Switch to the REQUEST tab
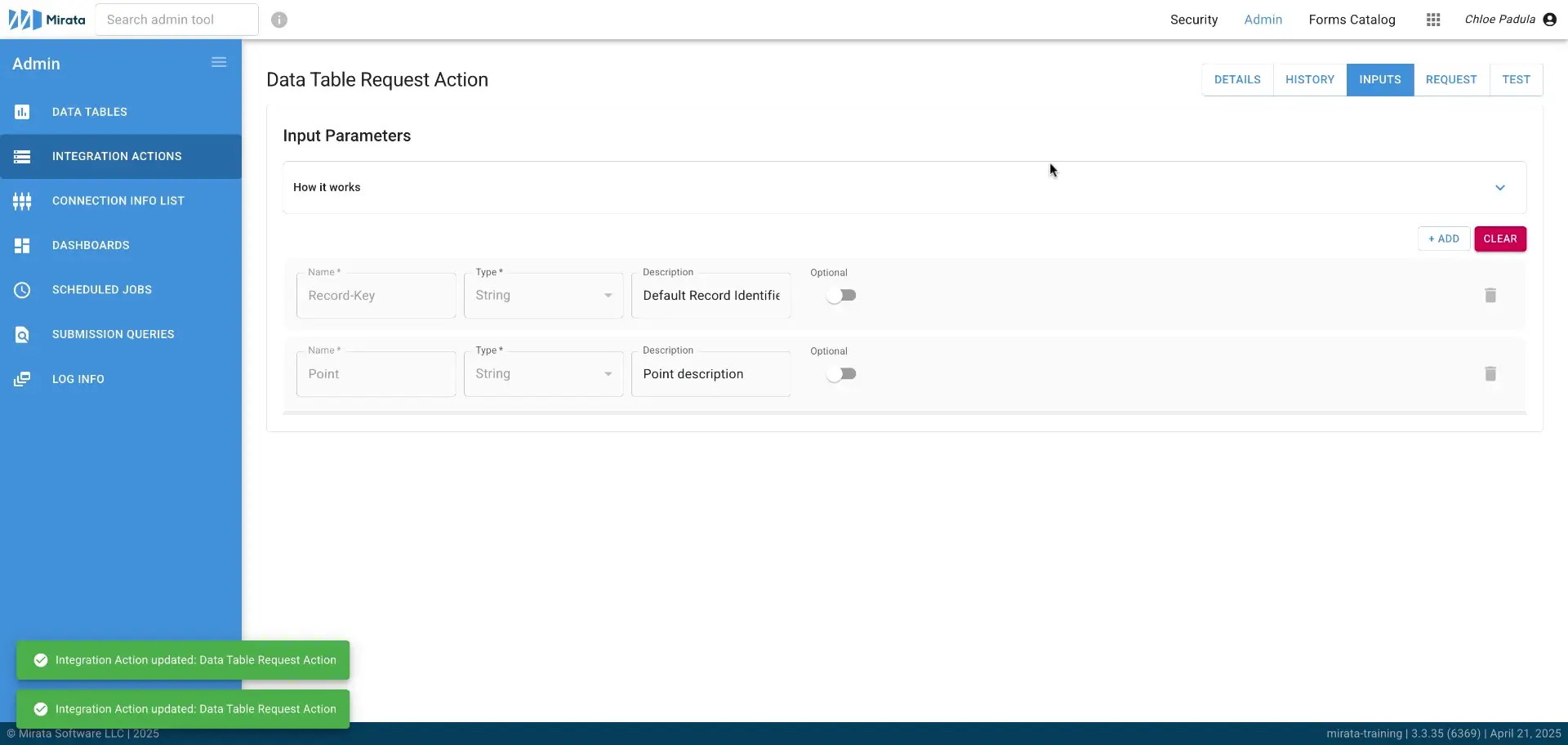Viewport: 1568px width, 745px height. point(1451,79)
